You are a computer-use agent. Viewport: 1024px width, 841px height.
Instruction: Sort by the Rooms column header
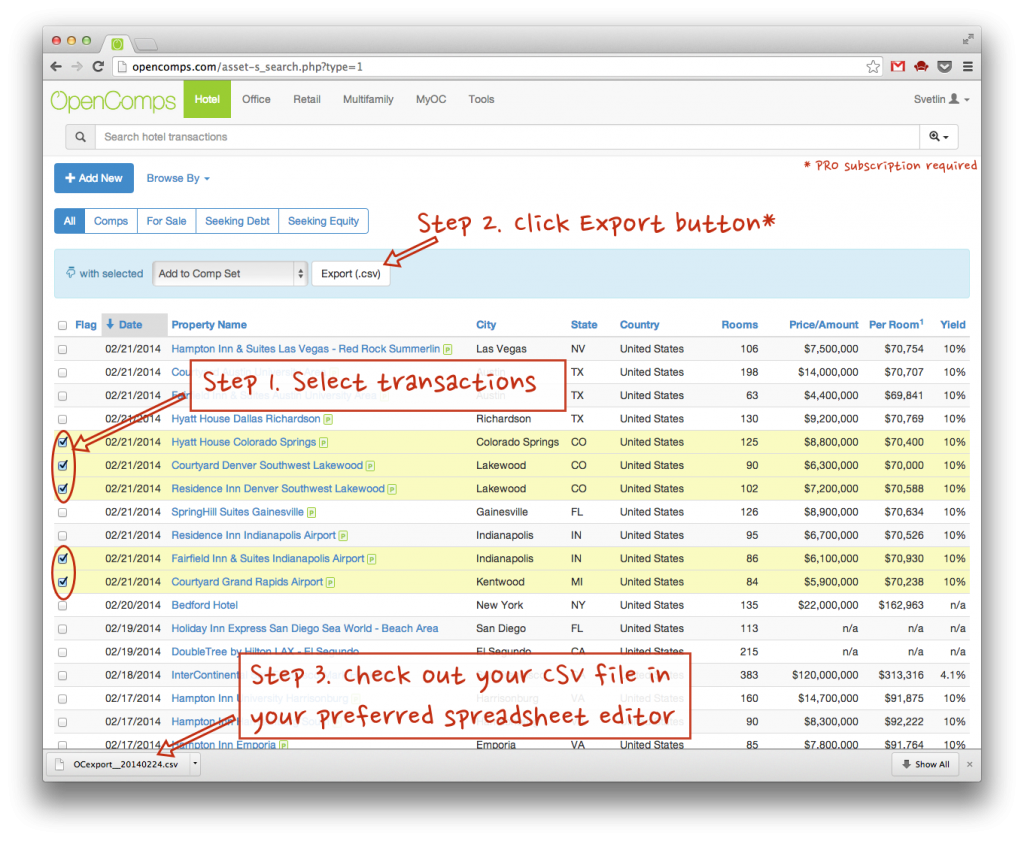pos(740,325)
